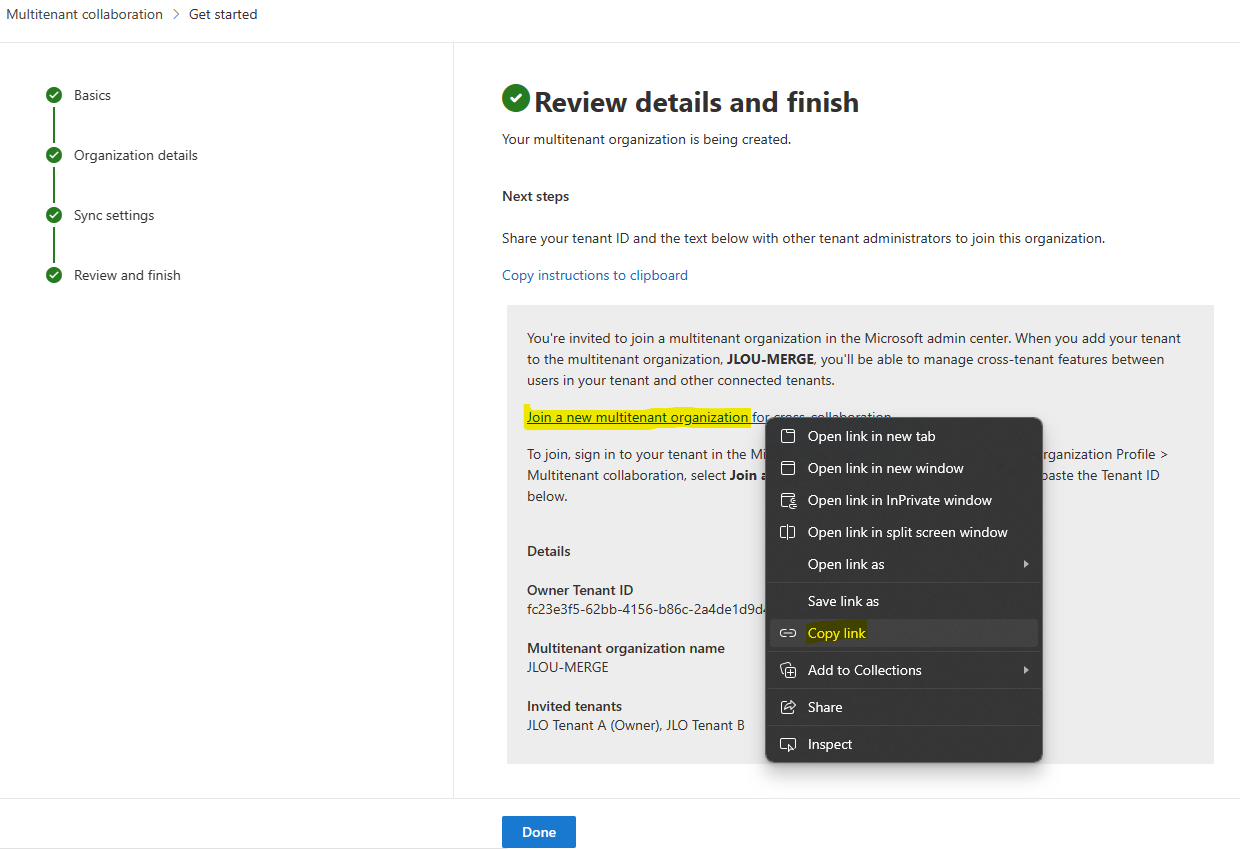This screenshot has height=849, width=1240.
Task: Click the large checkmark next to page heading
Action: [516, 98]
